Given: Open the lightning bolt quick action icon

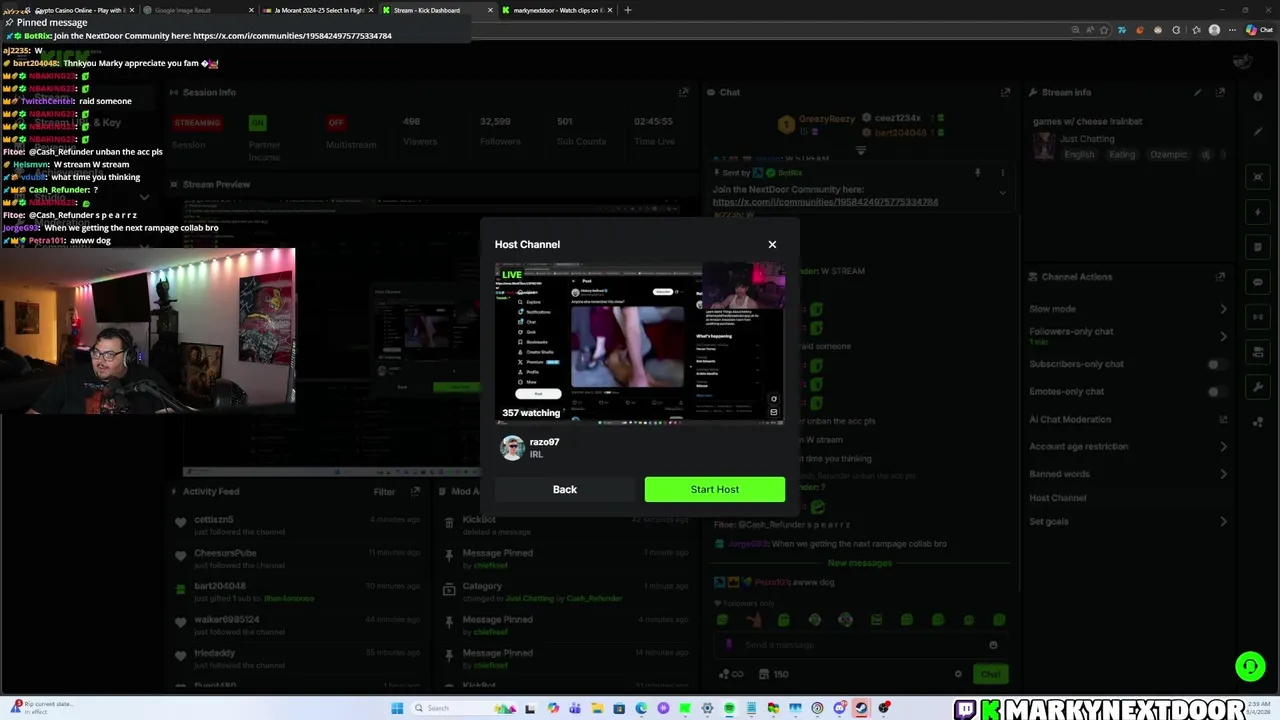Looking at the screenshot, I should tap(1258, 212).
